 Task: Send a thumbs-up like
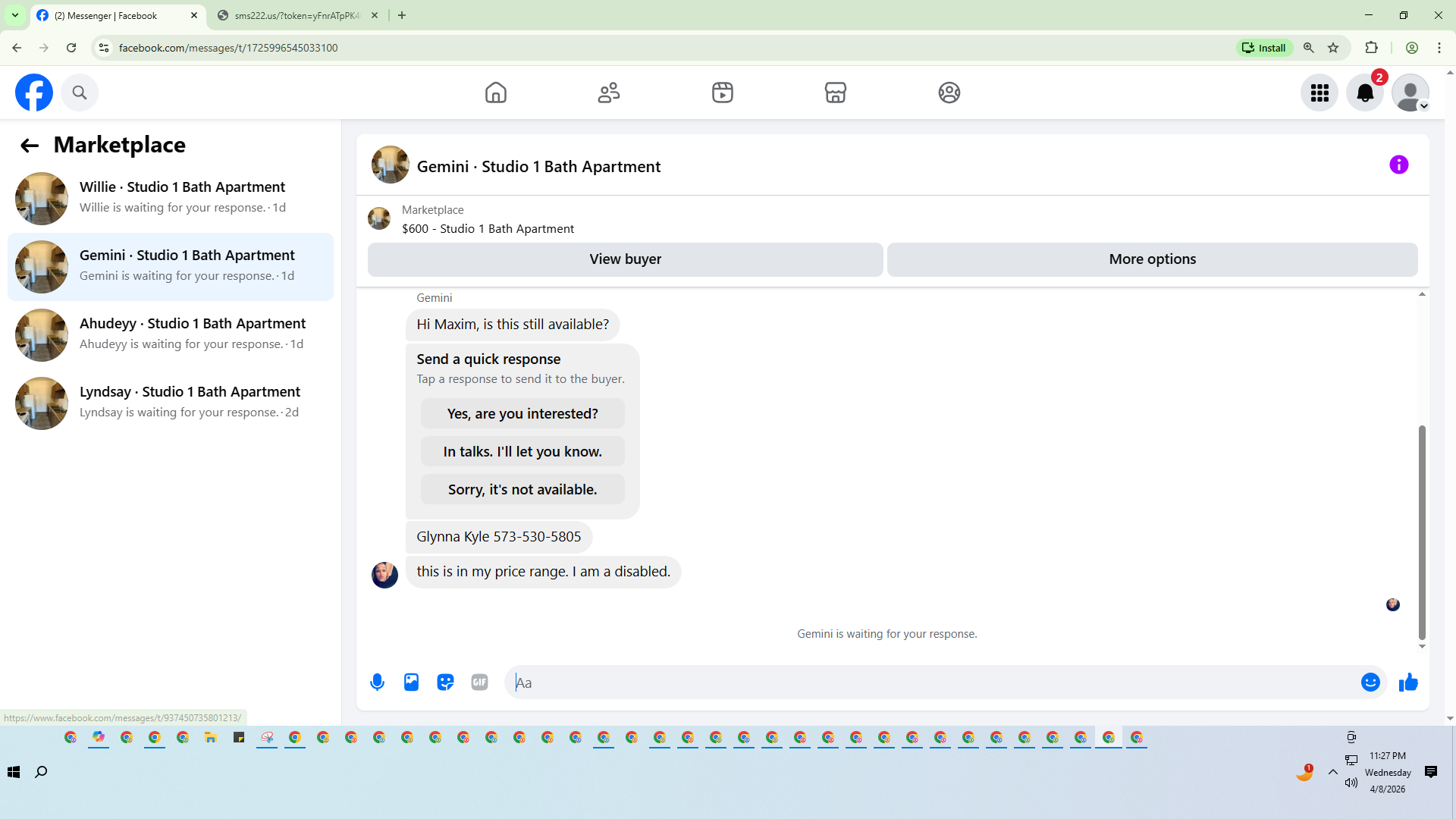(x=1408, y=682)
